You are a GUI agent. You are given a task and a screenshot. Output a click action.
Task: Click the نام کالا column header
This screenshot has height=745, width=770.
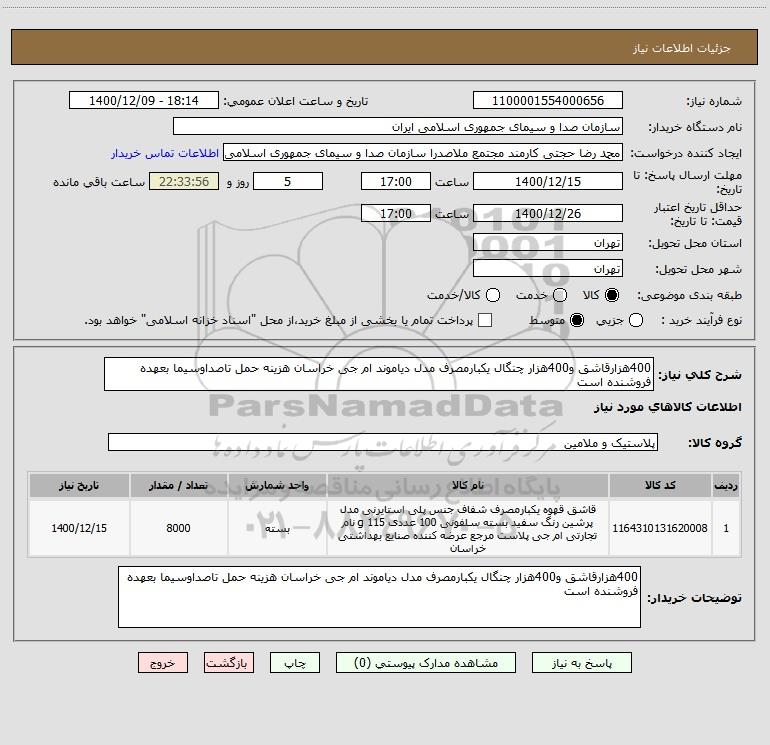[468, 486]
